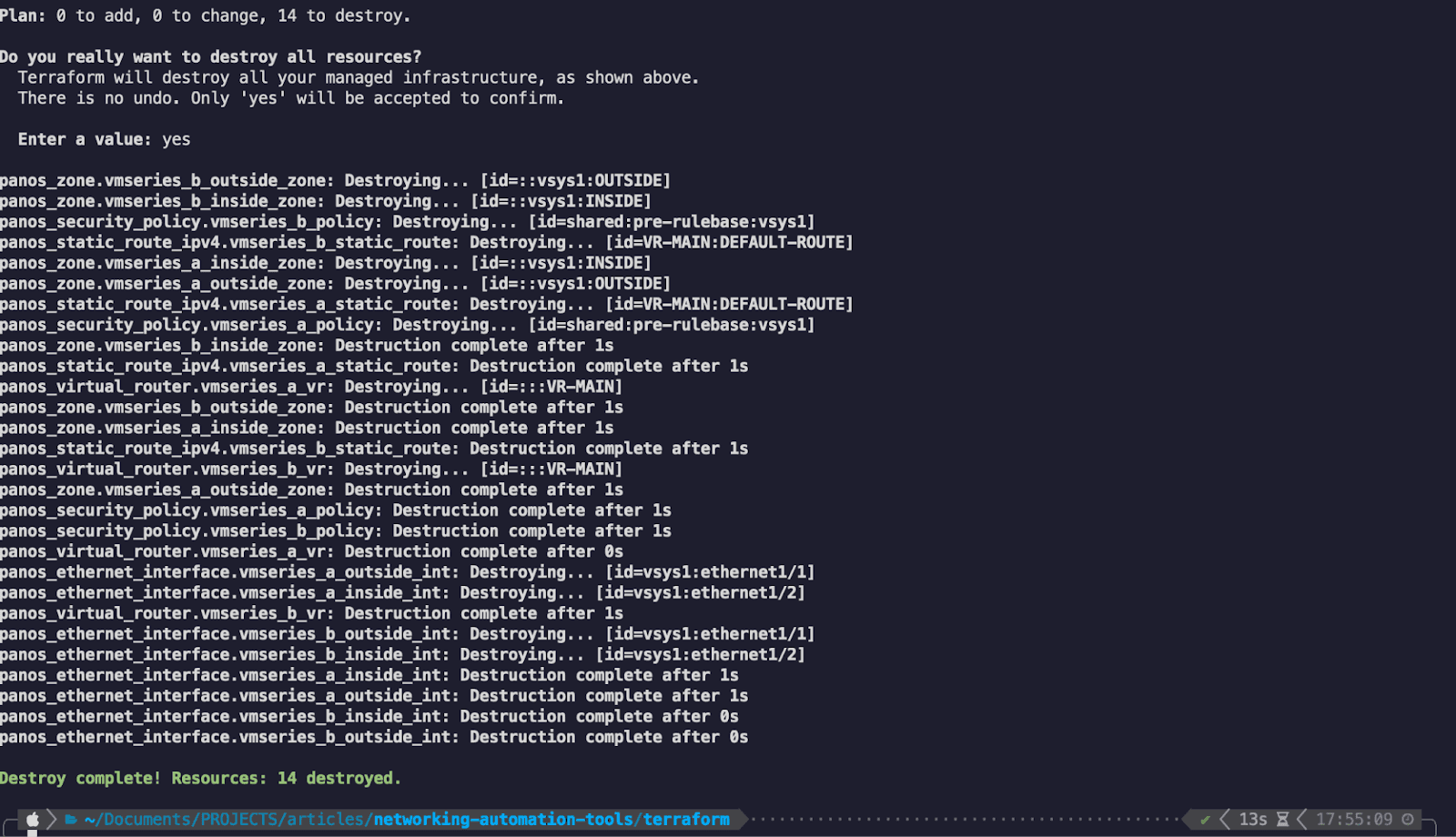The image size is (1456, 837).
Task: Click the chevron between 13s and the timestamp
Action: [x=1302, y=819]
